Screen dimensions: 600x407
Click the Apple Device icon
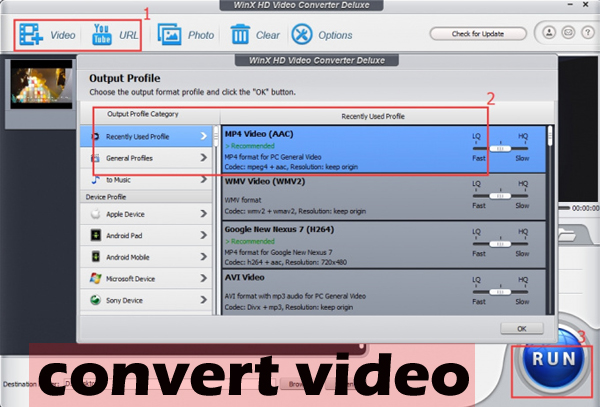[95, 214]
